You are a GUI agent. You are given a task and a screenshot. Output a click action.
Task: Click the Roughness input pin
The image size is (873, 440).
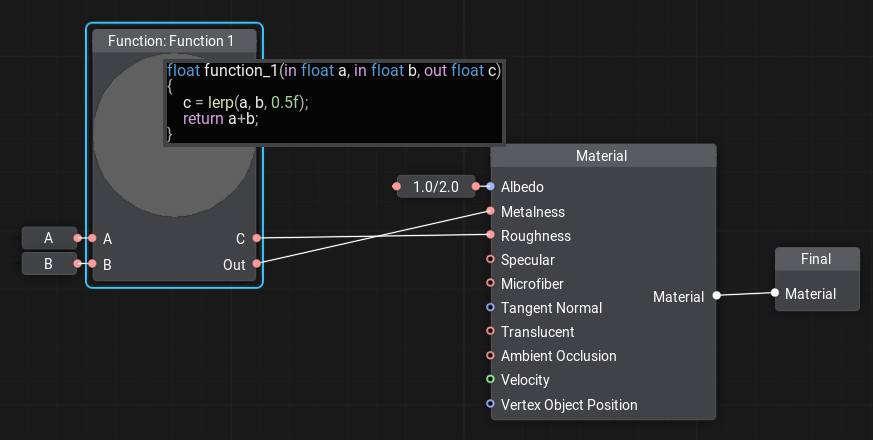coord(490,235)
